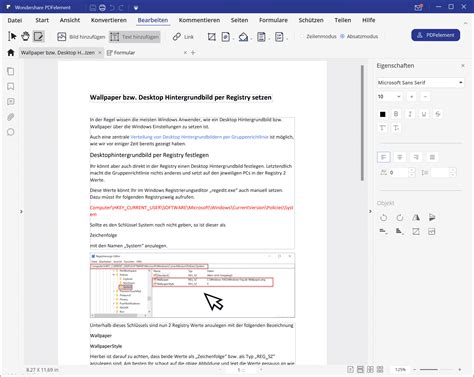Select Zeilenmodus radio button
The width and height of the screenshot is (474, 377).
coord(302,36)
